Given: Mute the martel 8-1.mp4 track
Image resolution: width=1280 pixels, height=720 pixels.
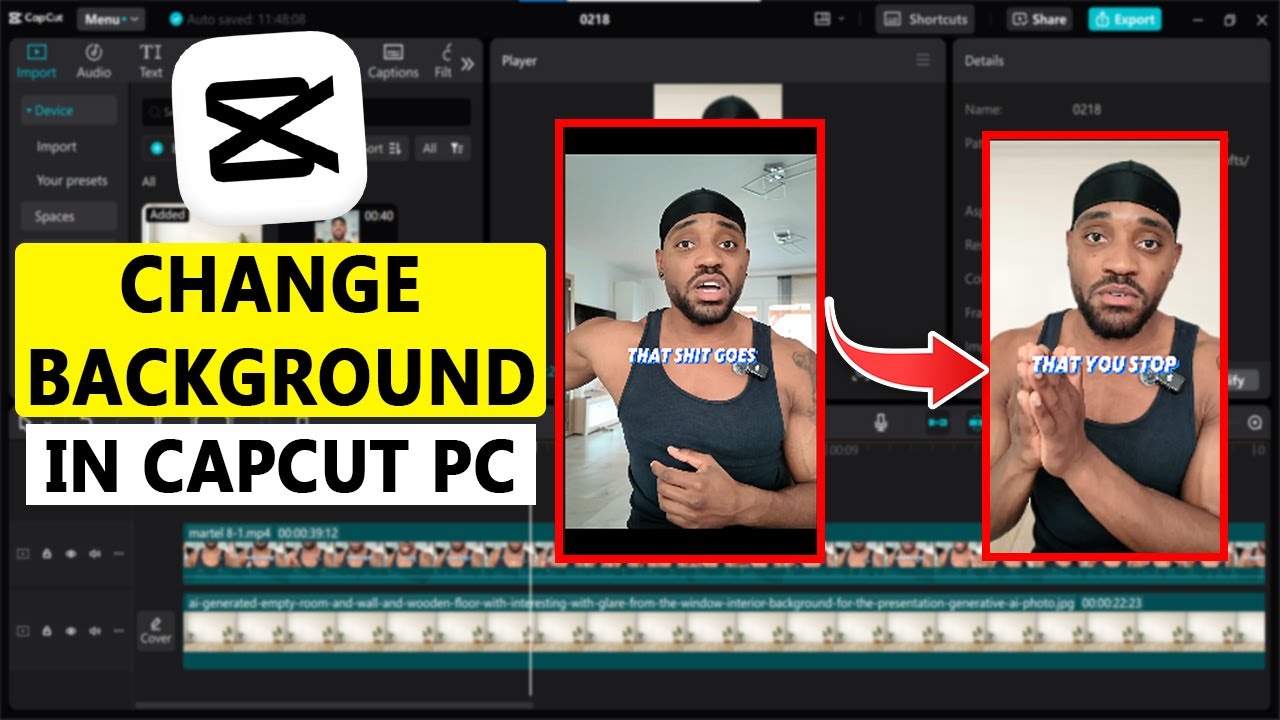Looking at the screenshot, I should point(95,552).
